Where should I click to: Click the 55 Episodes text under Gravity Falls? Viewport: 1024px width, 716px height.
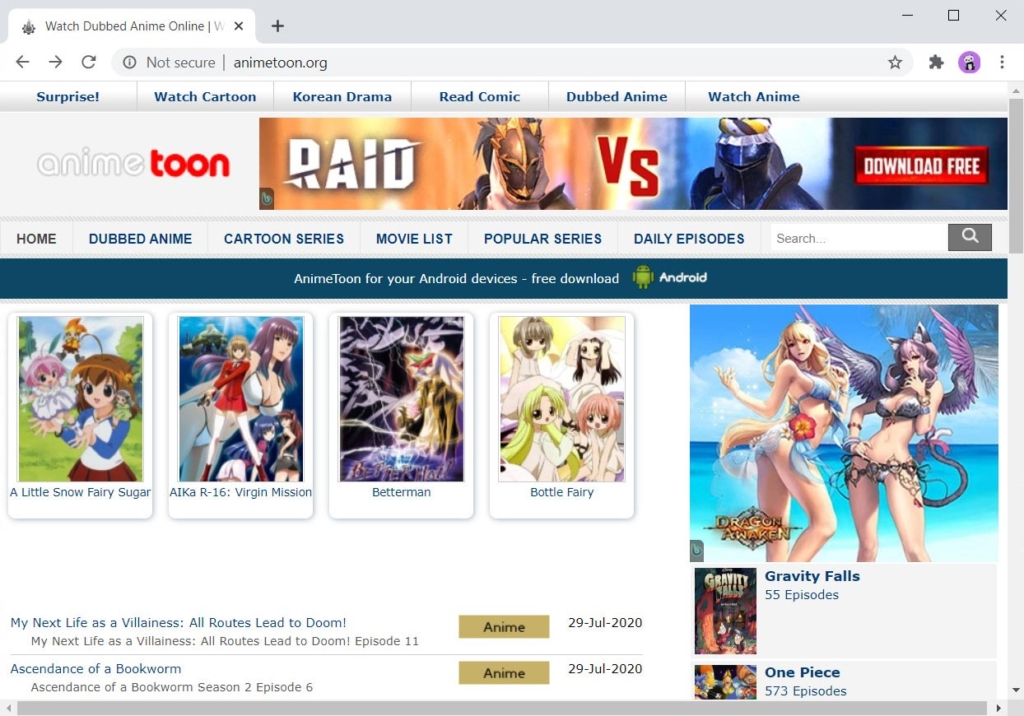pos(801,595)
